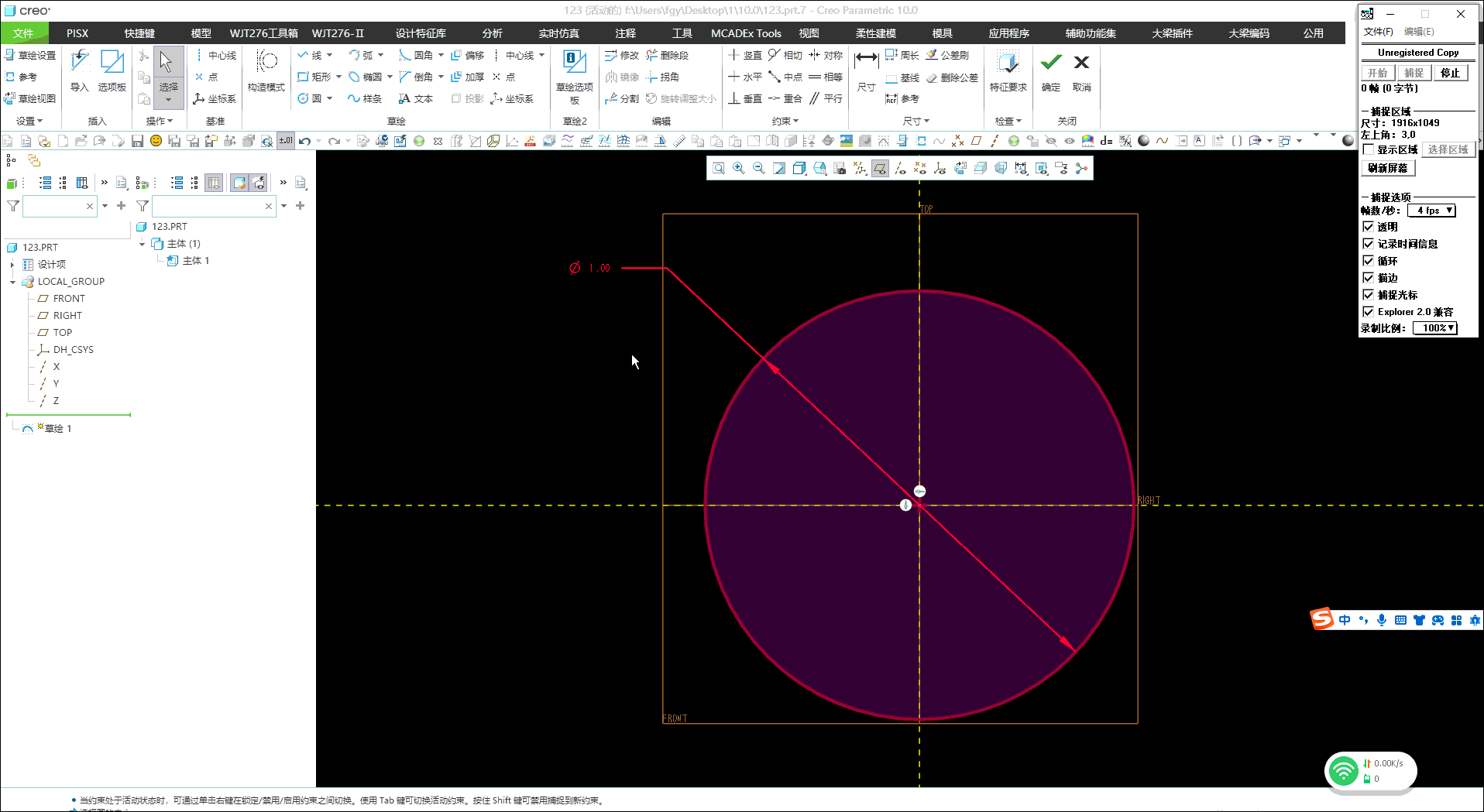Switch to the 视图 ribbon tab
The height and width of the screenshot is (812, 1484).
pyautogui.click(x=809, y=33)
